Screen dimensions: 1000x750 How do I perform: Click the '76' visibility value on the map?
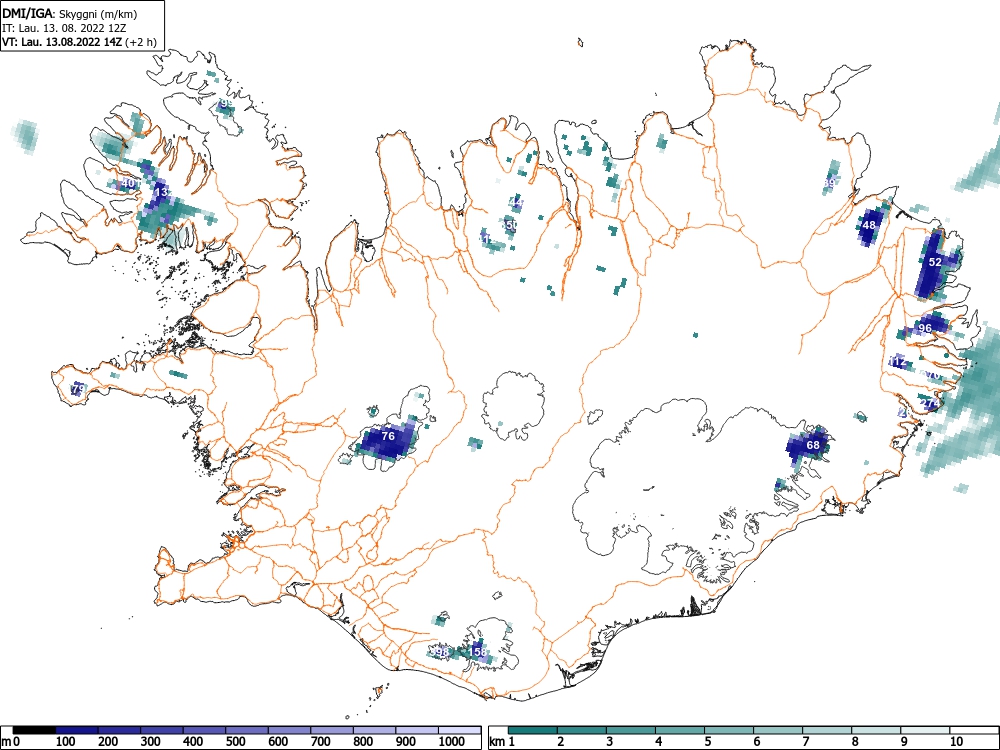[388, 436]
